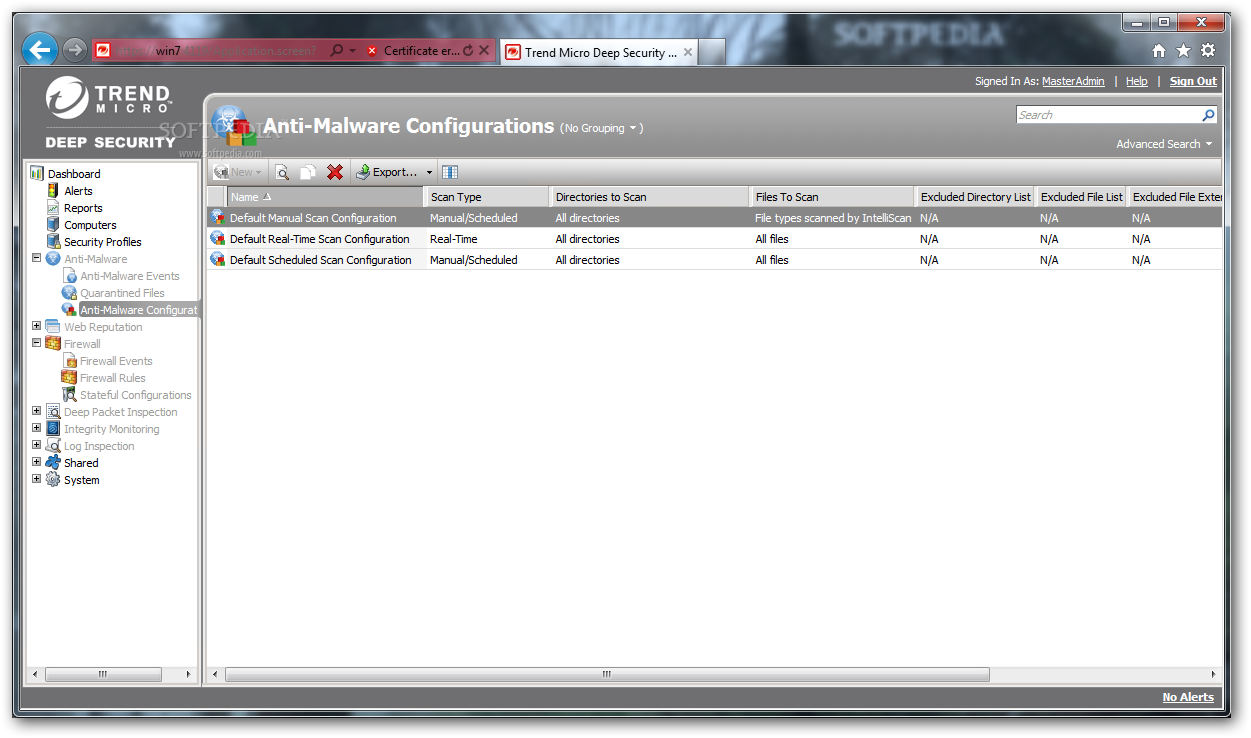Click the table horizontal scrollbar
Image resolution: width=1251 pixels, height=738 pixels.
[607, 675]
